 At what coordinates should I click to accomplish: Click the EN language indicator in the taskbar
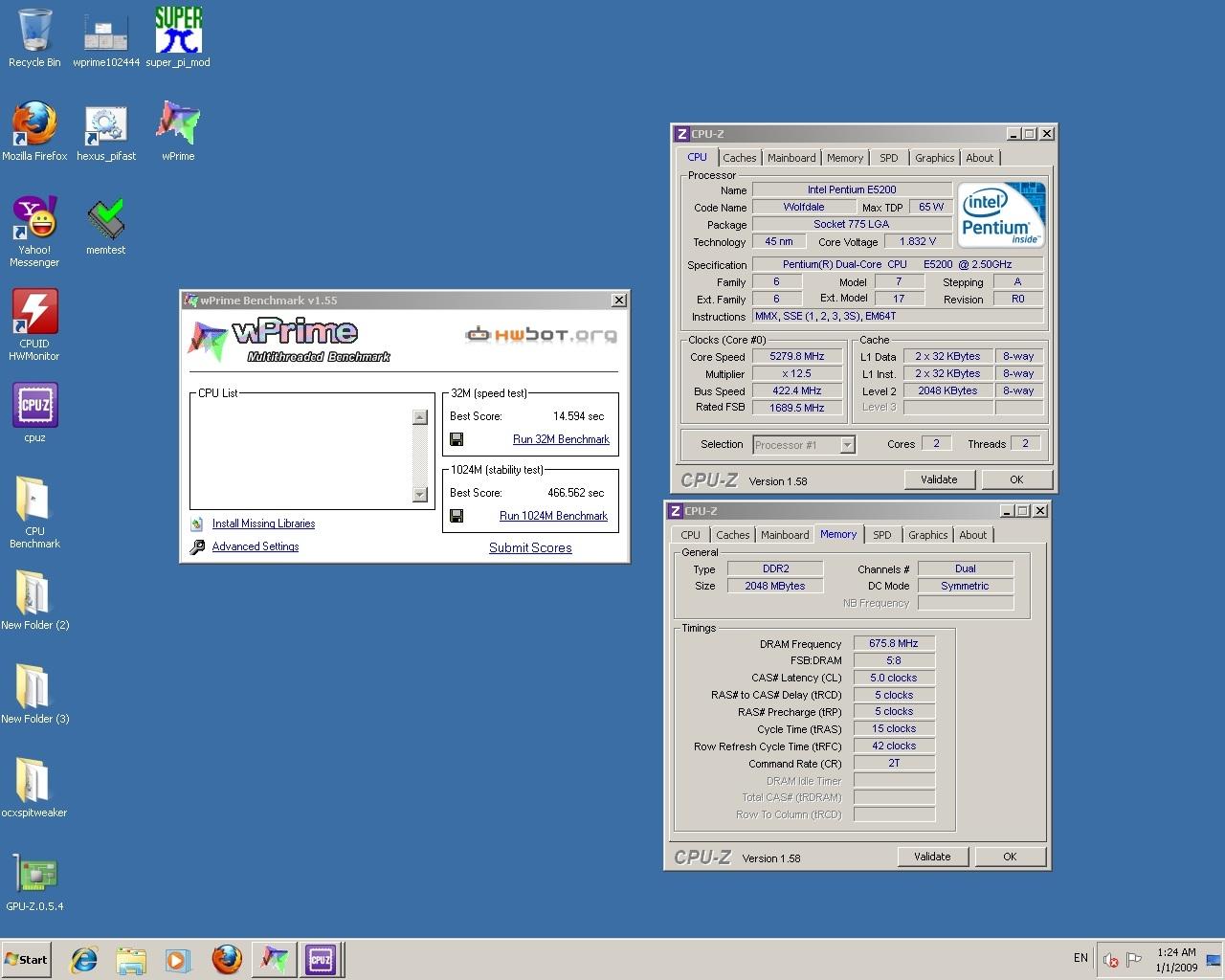1080,958
